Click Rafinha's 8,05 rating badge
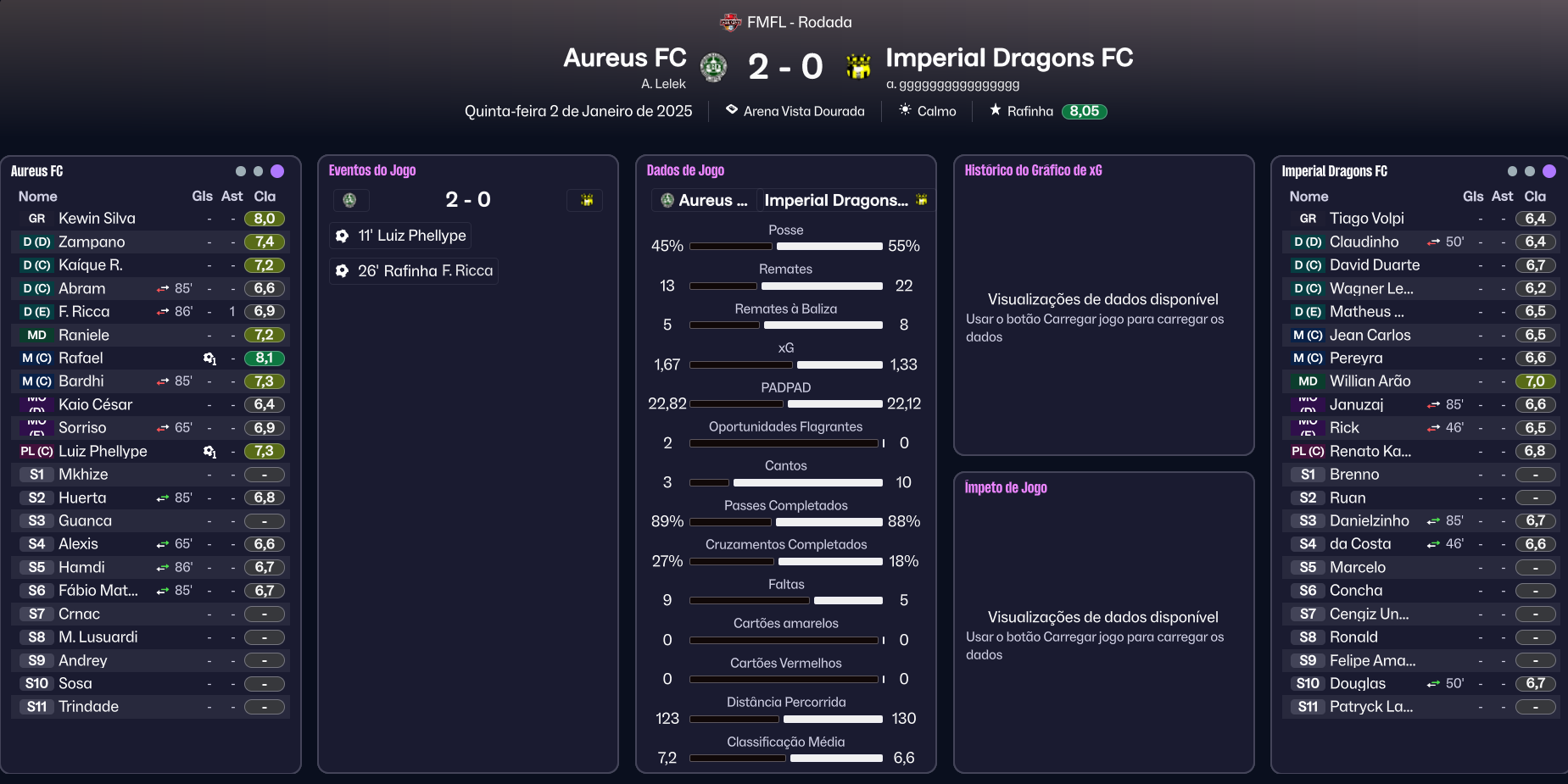Screen dimensions: 1568x784 [x=1084, y=111]
